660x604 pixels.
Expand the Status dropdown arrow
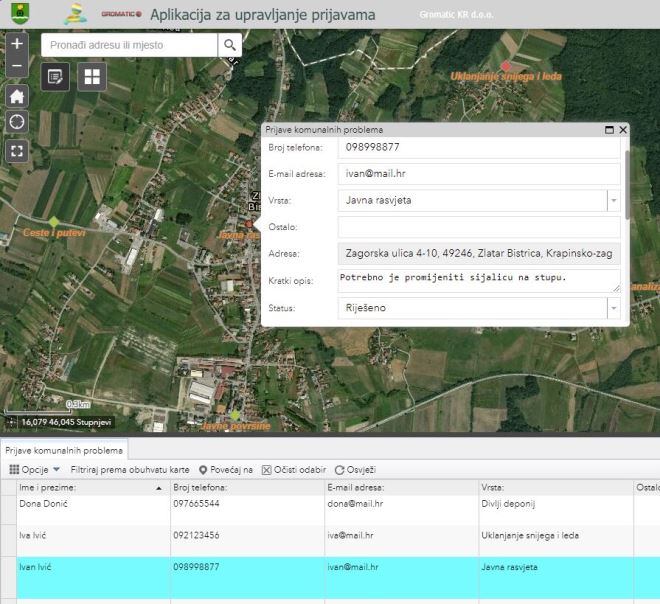point(613,309)
